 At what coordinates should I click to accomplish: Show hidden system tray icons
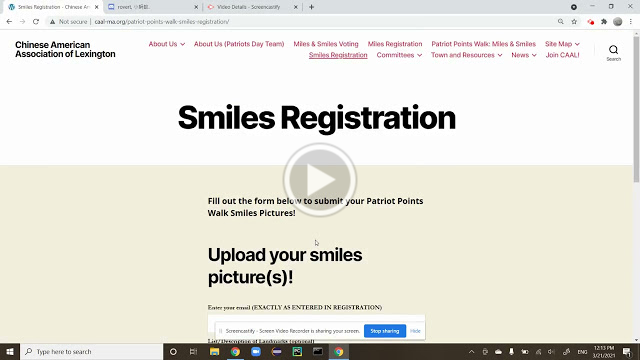click(x=471, y=351)
